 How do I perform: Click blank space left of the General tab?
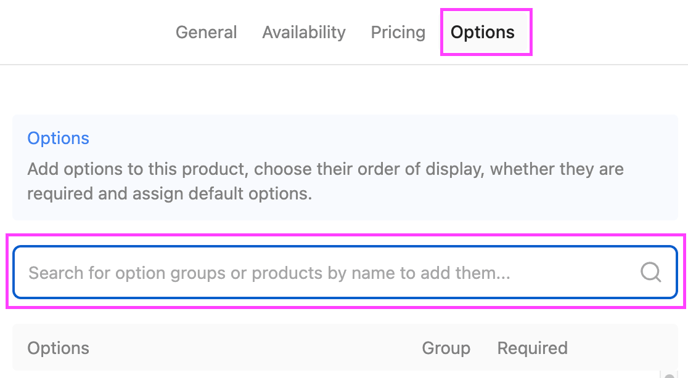pyautogui.click(x=88, y=32)
